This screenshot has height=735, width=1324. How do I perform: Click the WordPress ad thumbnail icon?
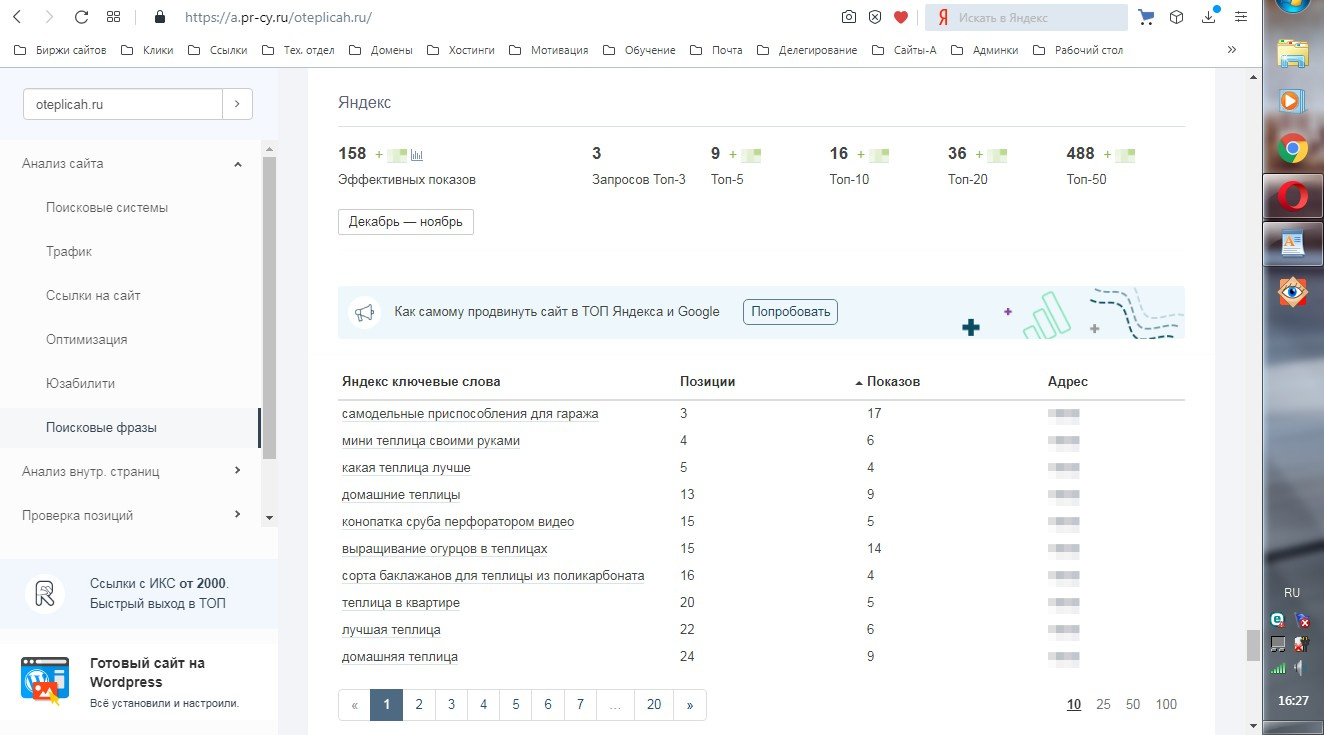pos(45,680)
